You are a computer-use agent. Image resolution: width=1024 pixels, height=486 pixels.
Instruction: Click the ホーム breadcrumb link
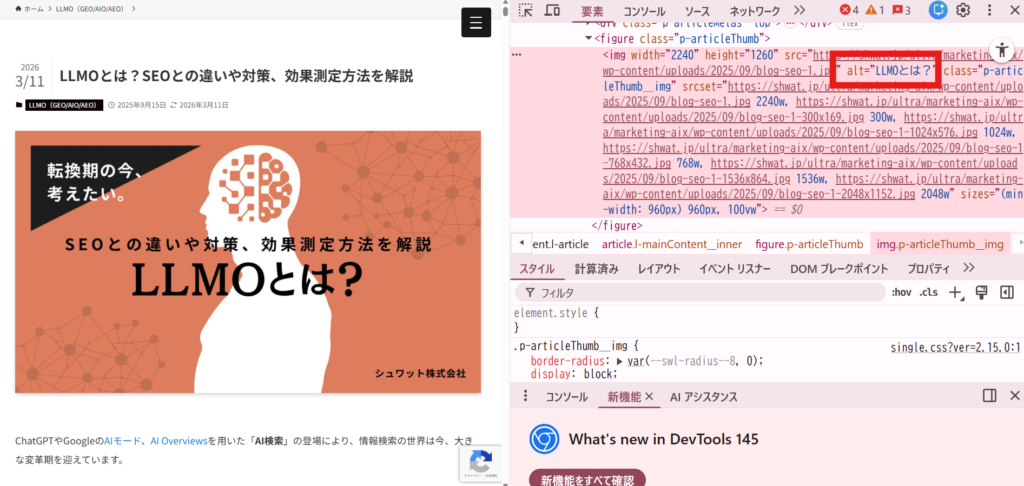tap(29, 8)
